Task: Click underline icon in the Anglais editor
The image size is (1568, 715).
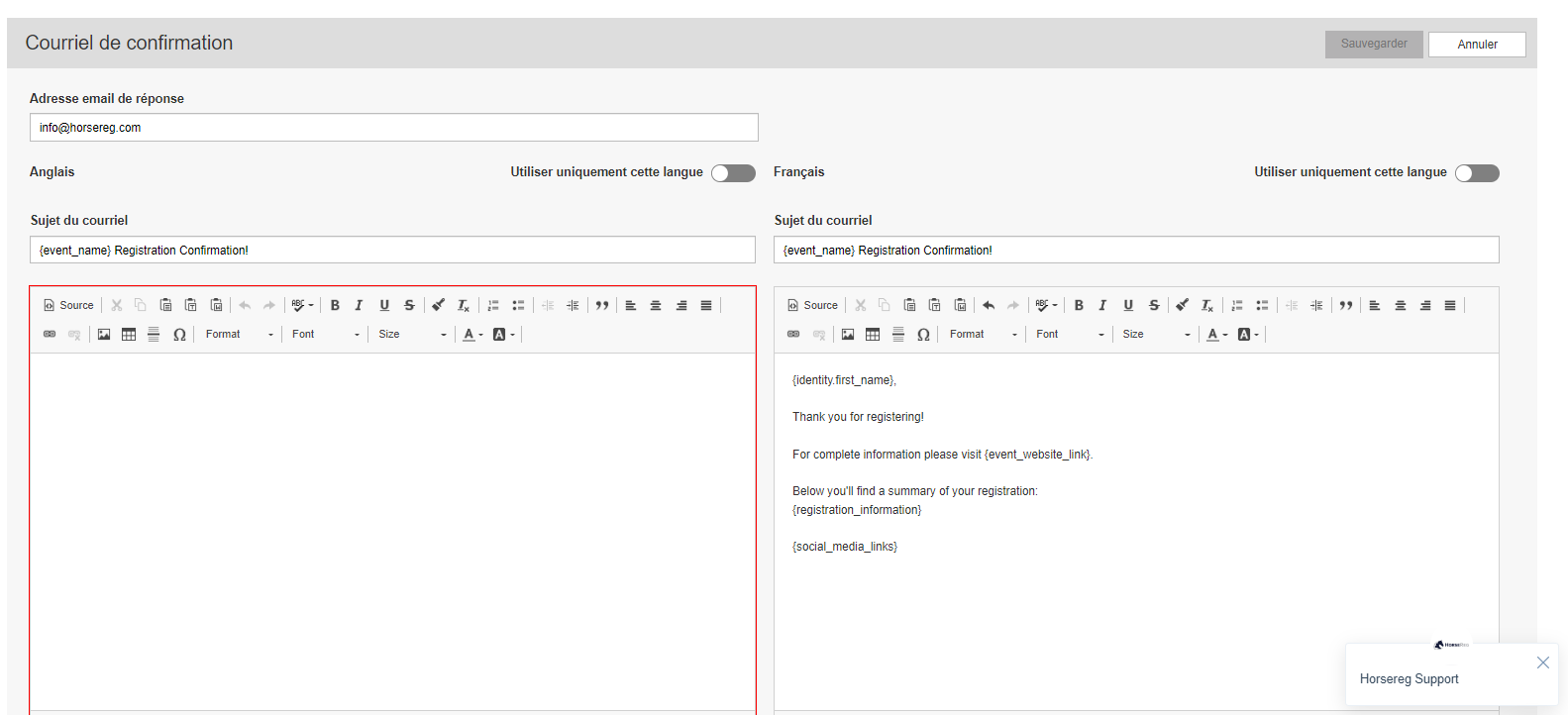Action: click(384, 305)
